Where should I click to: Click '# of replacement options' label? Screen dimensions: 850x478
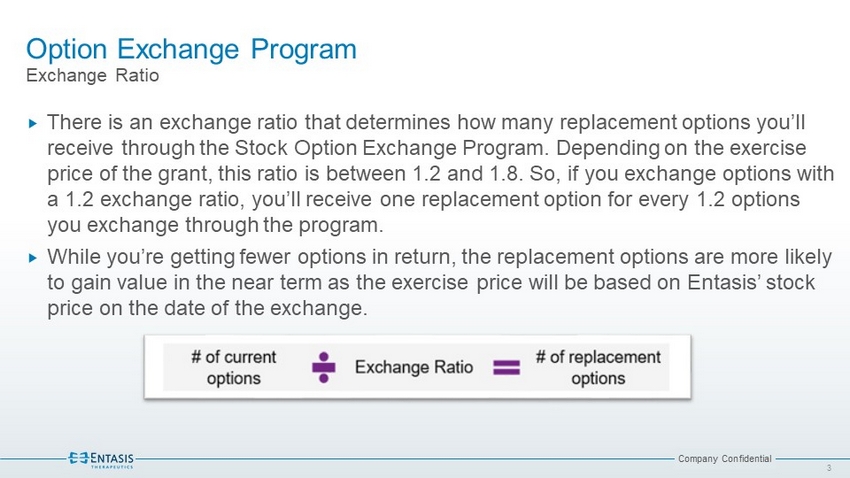[598, 367]
